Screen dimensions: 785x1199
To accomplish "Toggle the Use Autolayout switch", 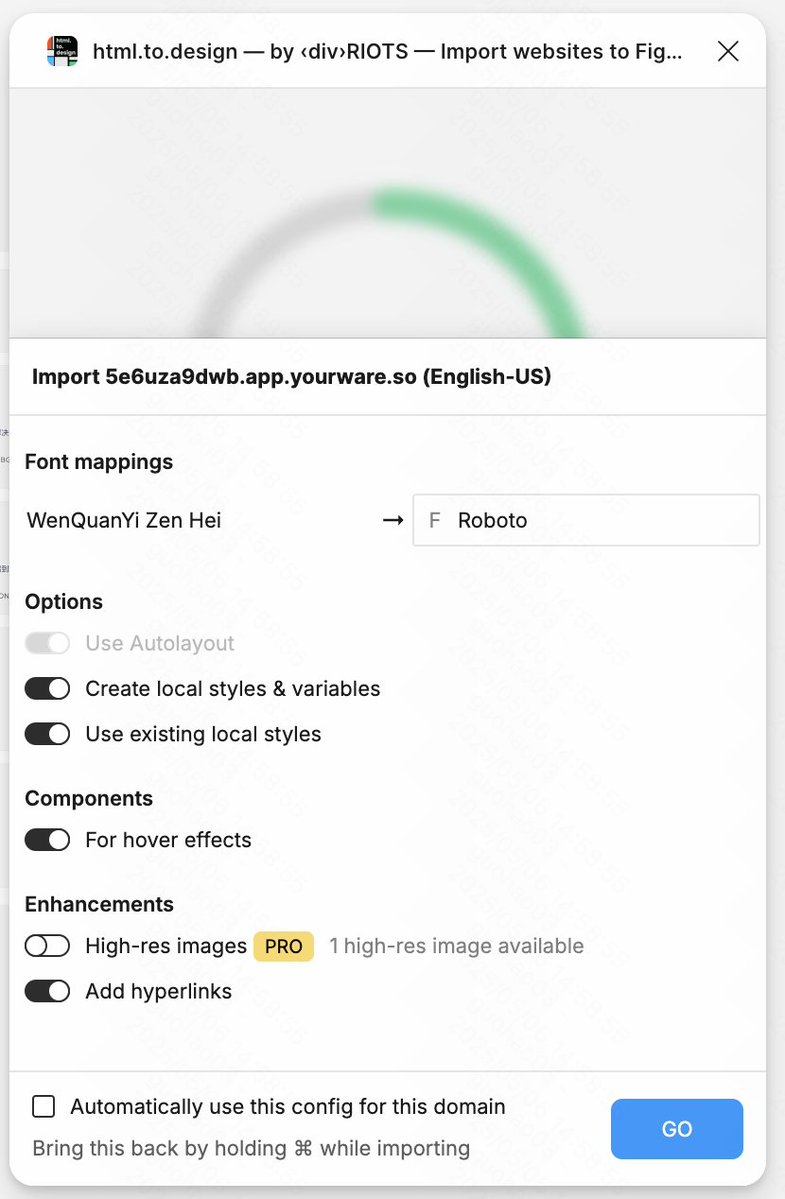I will pos(48,643).
